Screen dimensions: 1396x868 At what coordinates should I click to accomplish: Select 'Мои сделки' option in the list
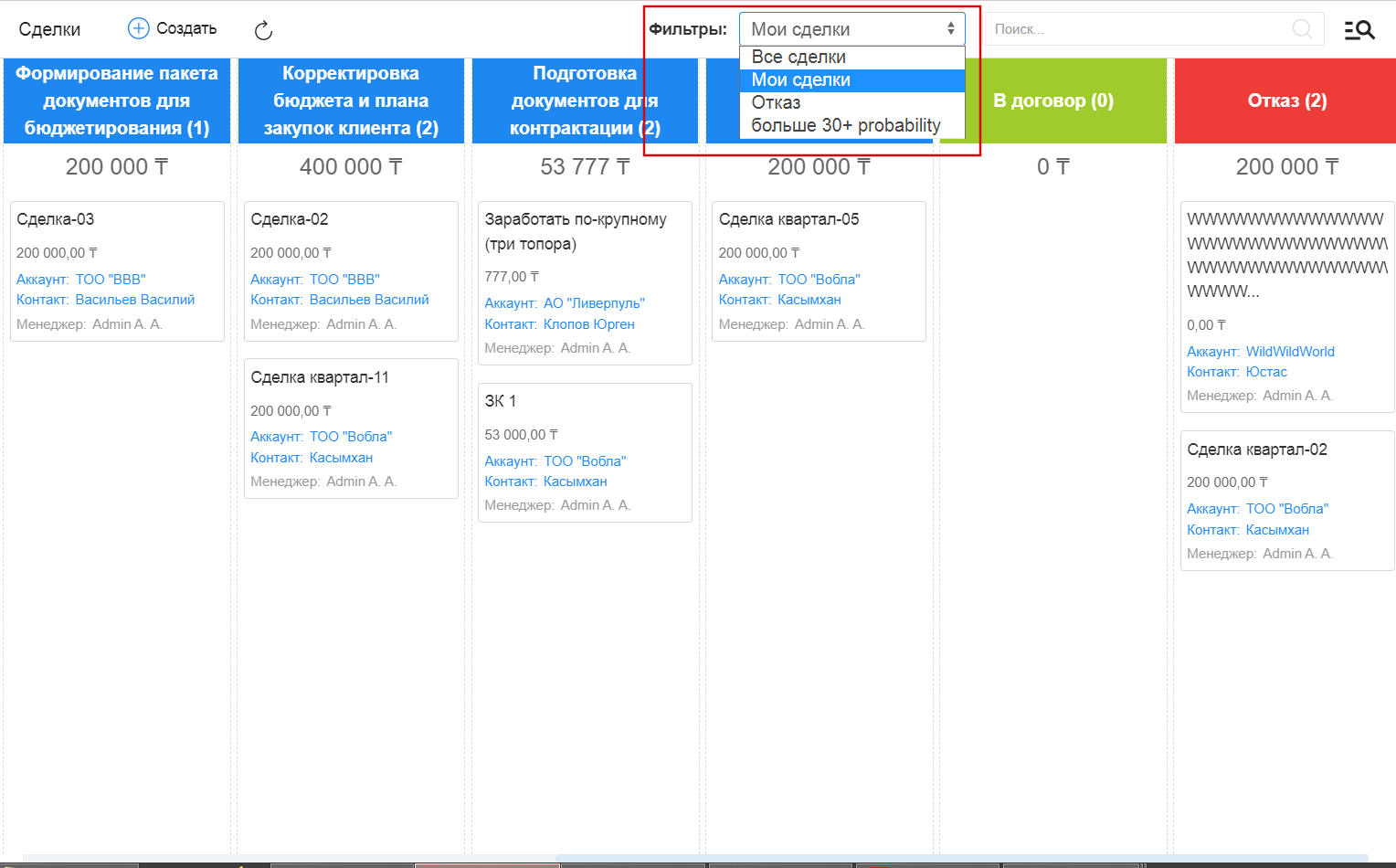851,79
